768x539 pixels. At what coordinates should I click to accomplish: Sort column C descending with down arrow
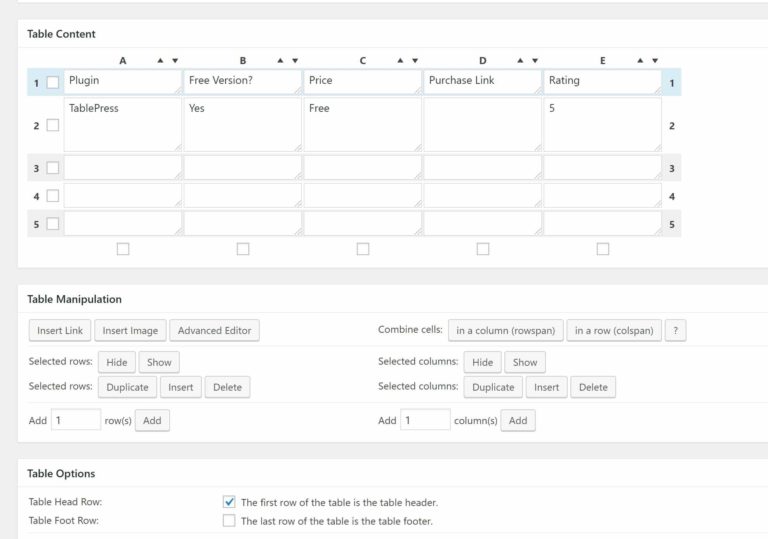pos(415,61)
